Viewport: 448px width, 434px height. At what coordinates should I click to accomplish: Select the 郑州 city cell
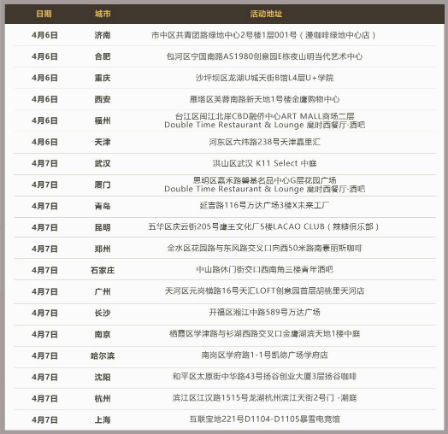(102, 249)
